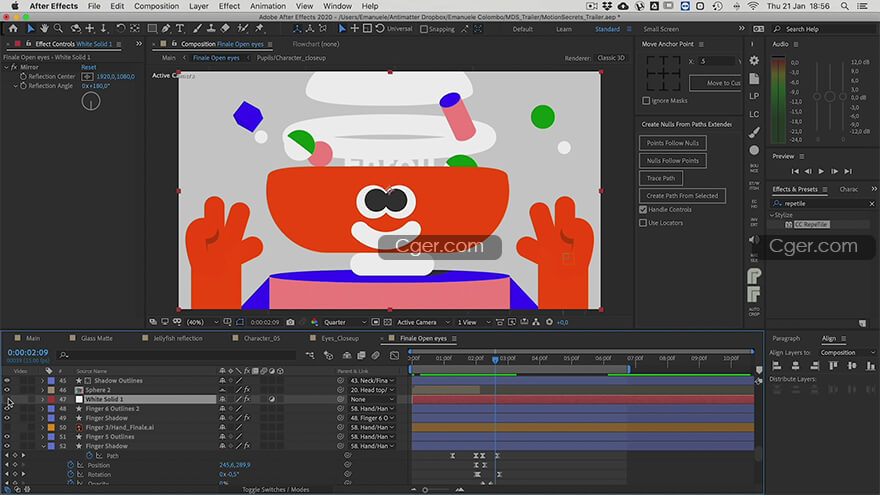This screenshot has height=495, width=880.
Task: Click the LP script icon in side strip
Action: click(754, 96)
